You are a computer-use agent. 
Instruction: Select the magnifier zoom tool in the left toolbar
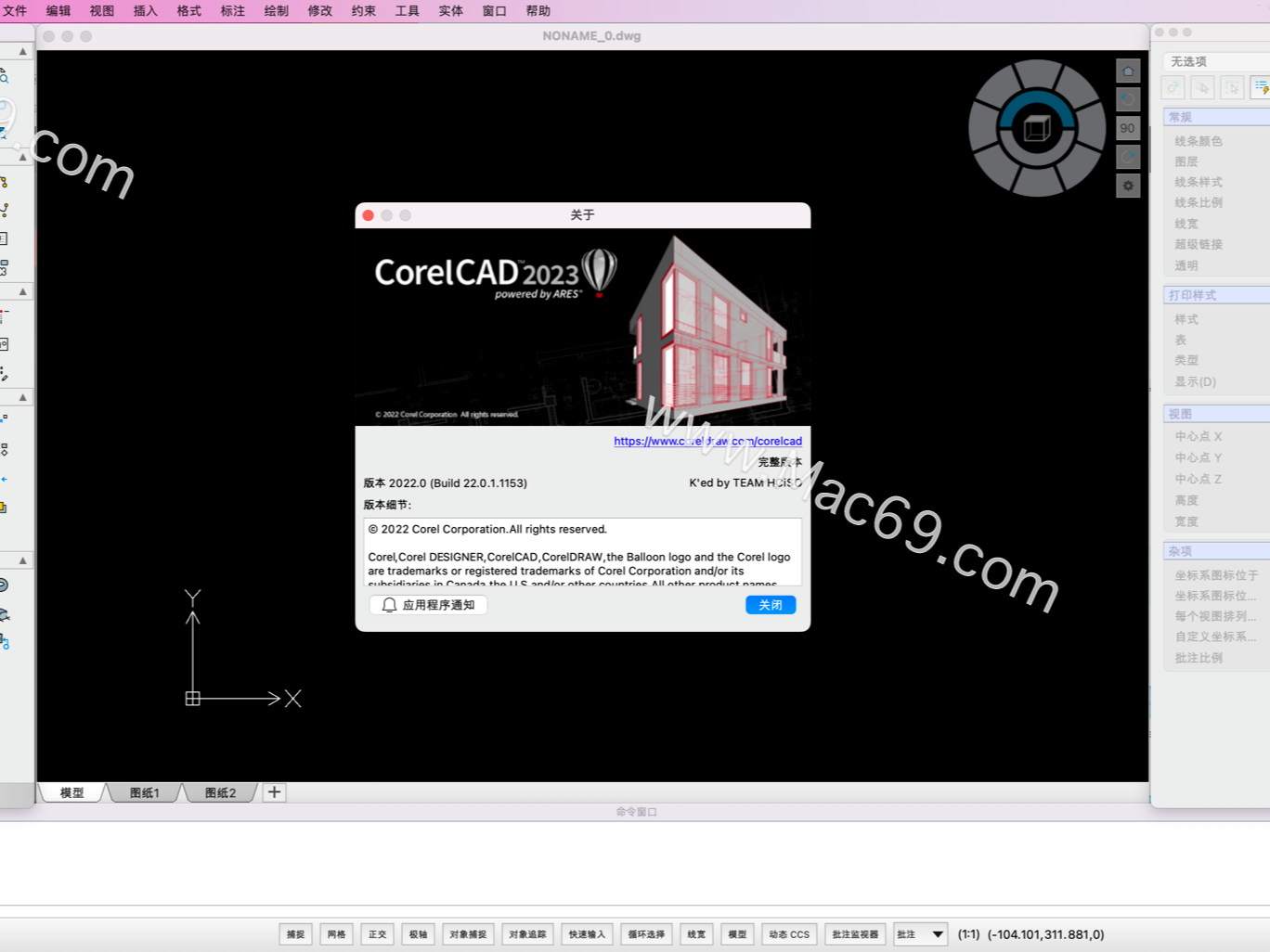coord(6,79)
